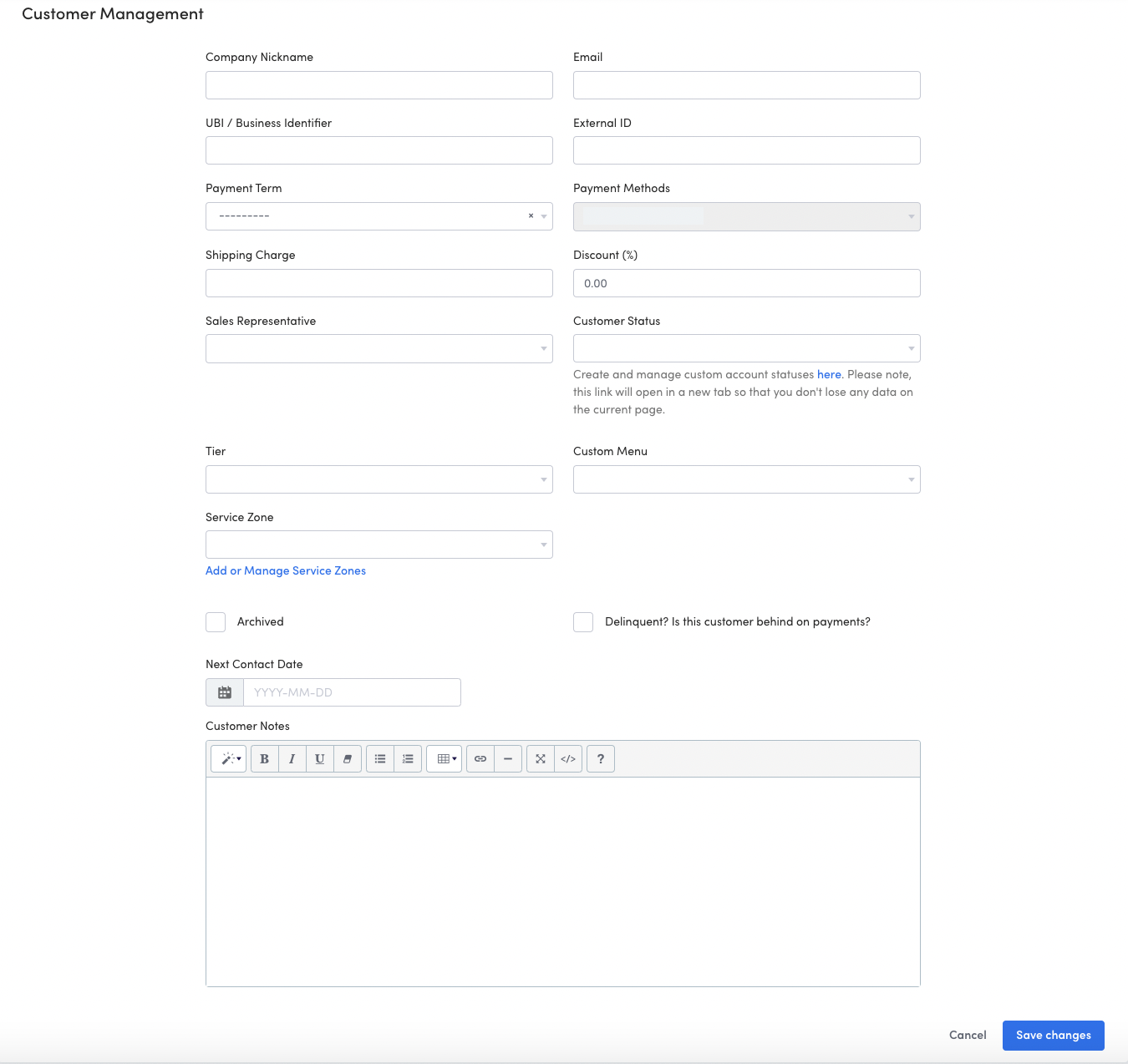Click the UBI / Business Identifier field

379,150
